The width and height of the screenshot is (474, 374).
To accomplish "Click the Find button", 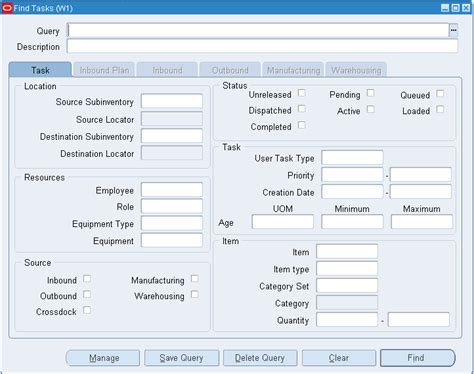I will [418, 358].
